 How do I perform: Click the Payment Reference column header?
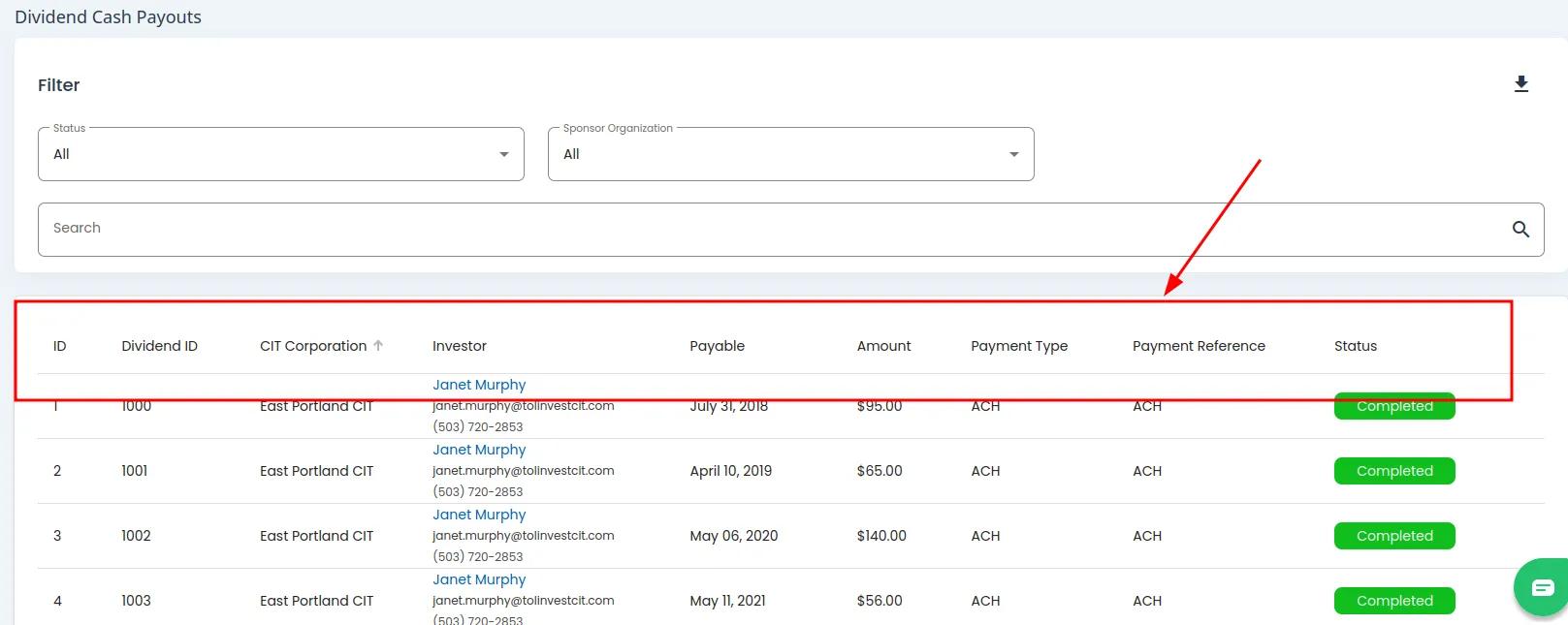[x=1198, y=346]
